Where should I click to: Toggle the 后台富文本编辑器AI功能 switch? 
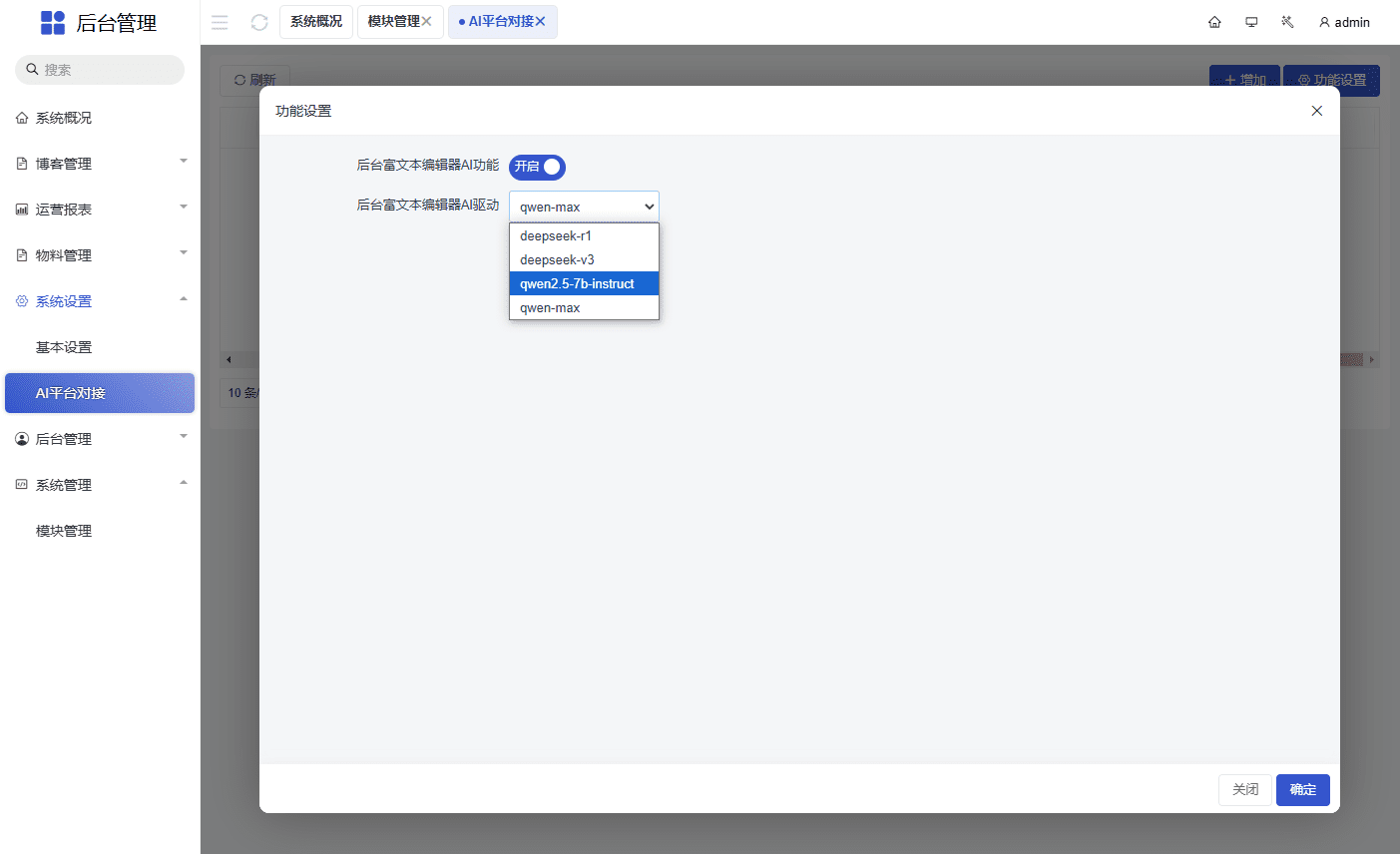click(x=537, y=167)
